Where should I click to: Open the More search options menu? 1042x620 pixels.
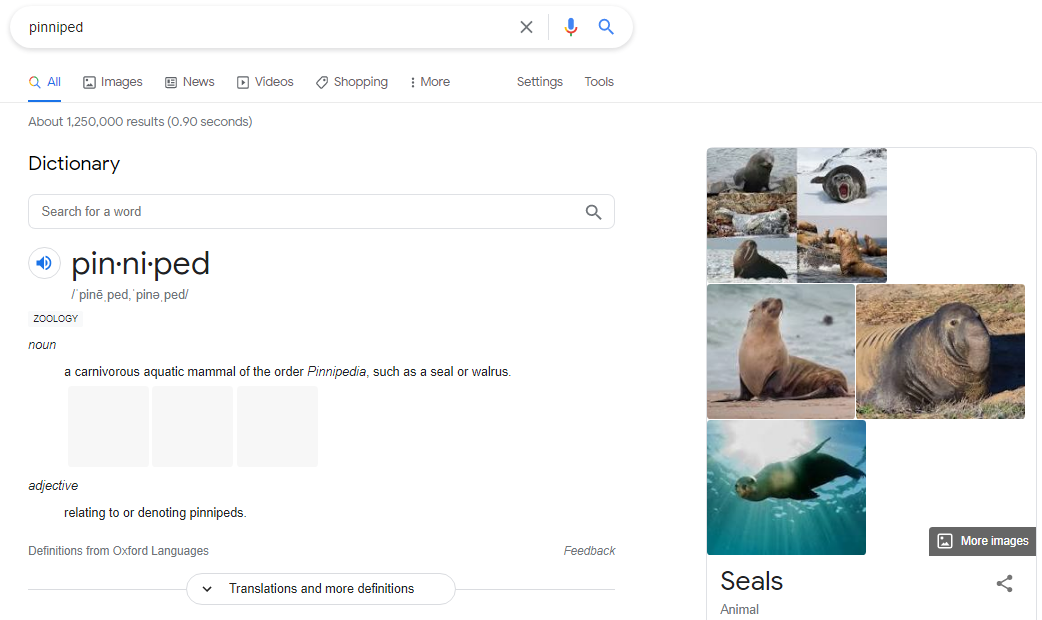pyautogui.click(x=430, y=82)
